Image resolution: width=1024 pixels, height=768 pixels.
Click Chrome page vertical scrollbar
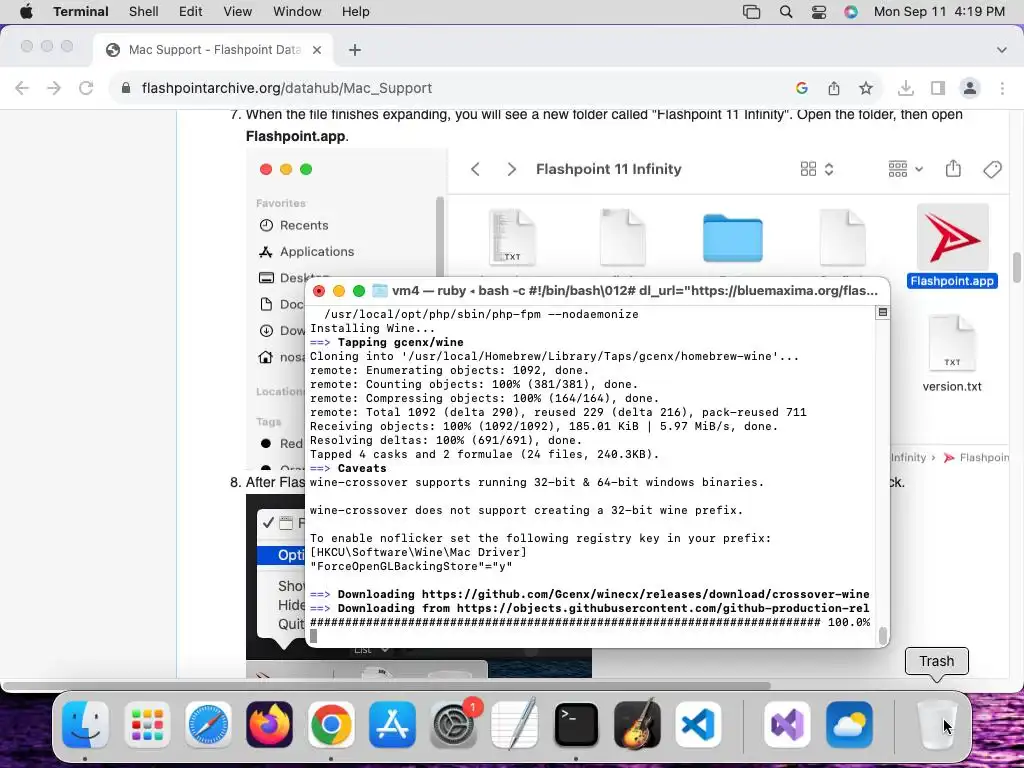(1017, 267)
